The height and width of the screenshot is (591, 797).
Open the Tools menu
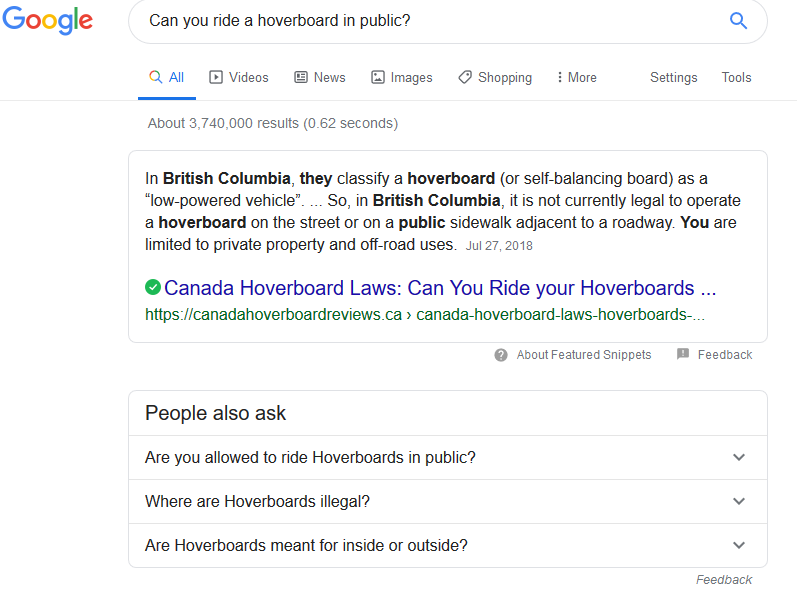click(736, 77)
